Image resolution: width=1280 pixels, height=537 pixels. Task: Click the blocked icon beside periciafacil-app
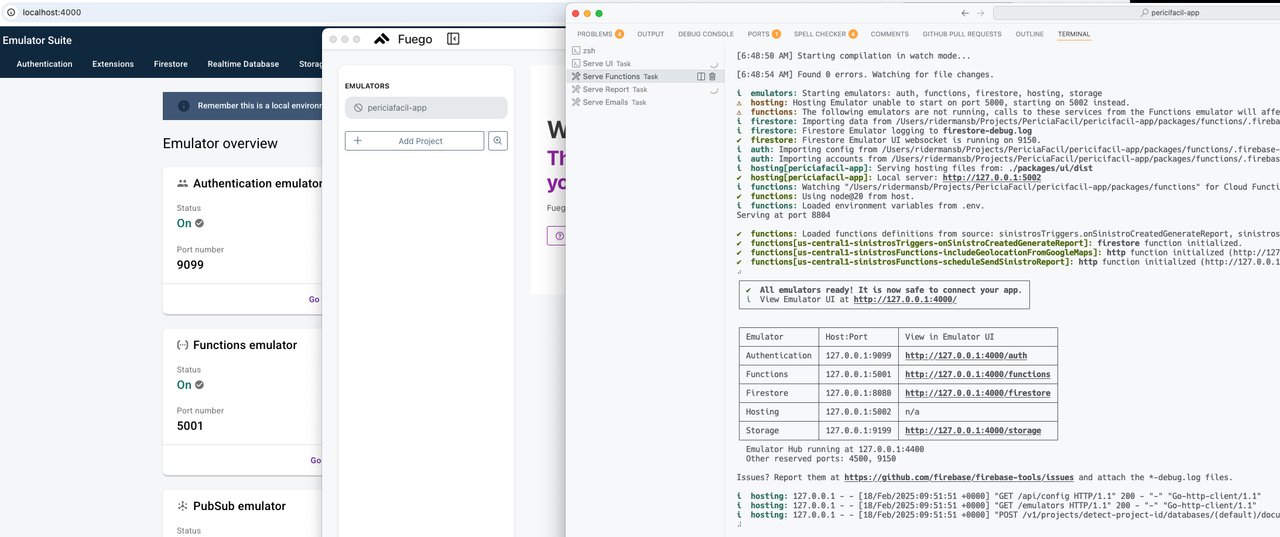[x=358, y=108]
